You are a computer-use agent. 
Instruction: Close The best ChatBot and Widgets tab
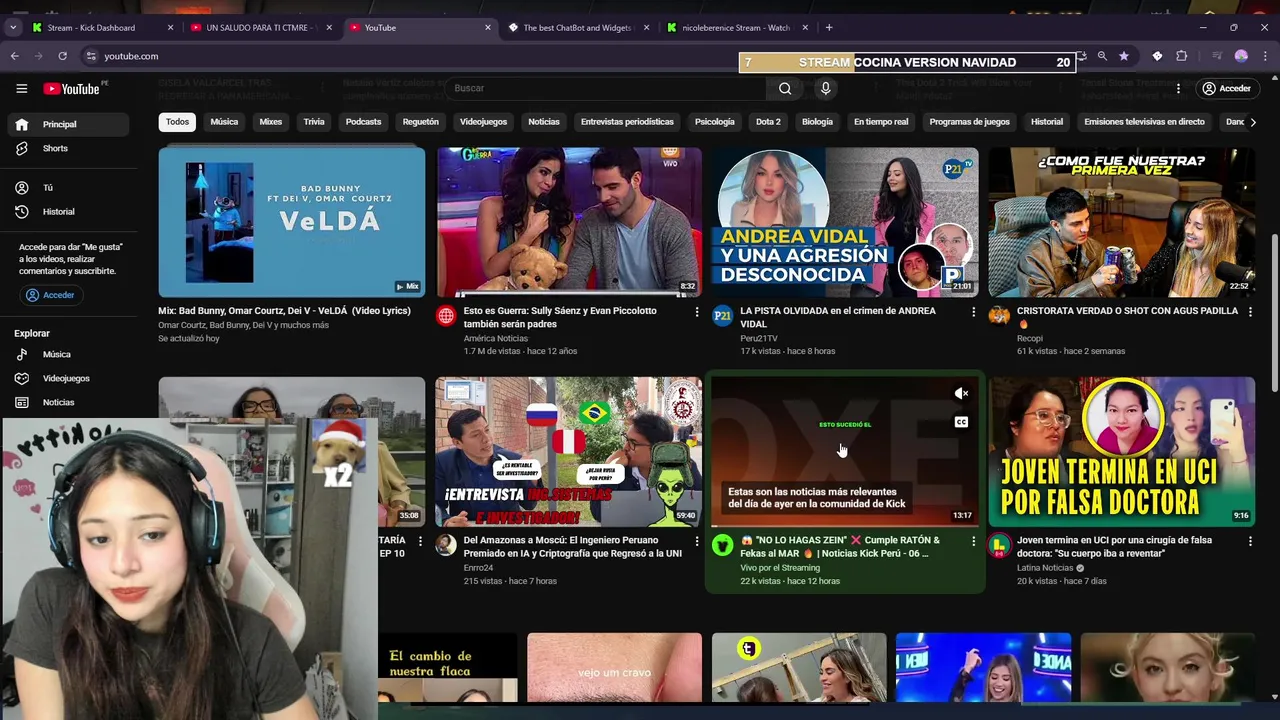click(x=646, y=27)
